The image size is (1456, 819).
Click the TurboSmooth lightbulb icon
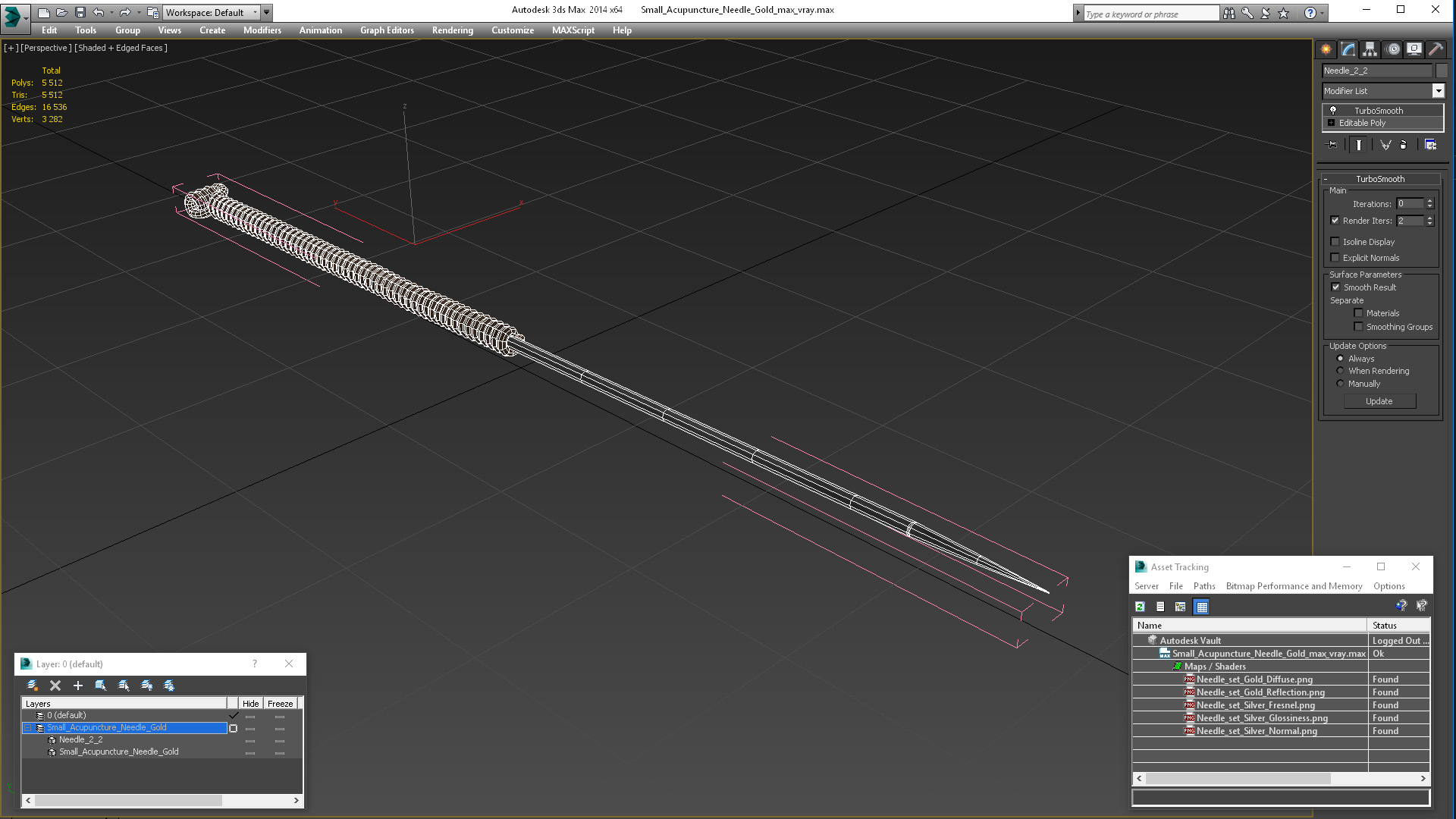pos(1333,111)
